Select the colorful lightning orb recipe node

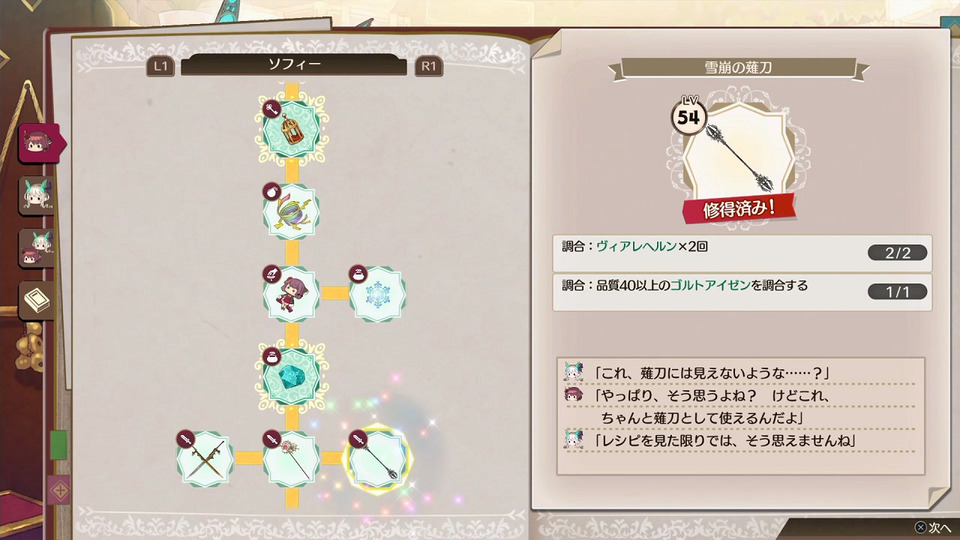[x=291, y=212]
